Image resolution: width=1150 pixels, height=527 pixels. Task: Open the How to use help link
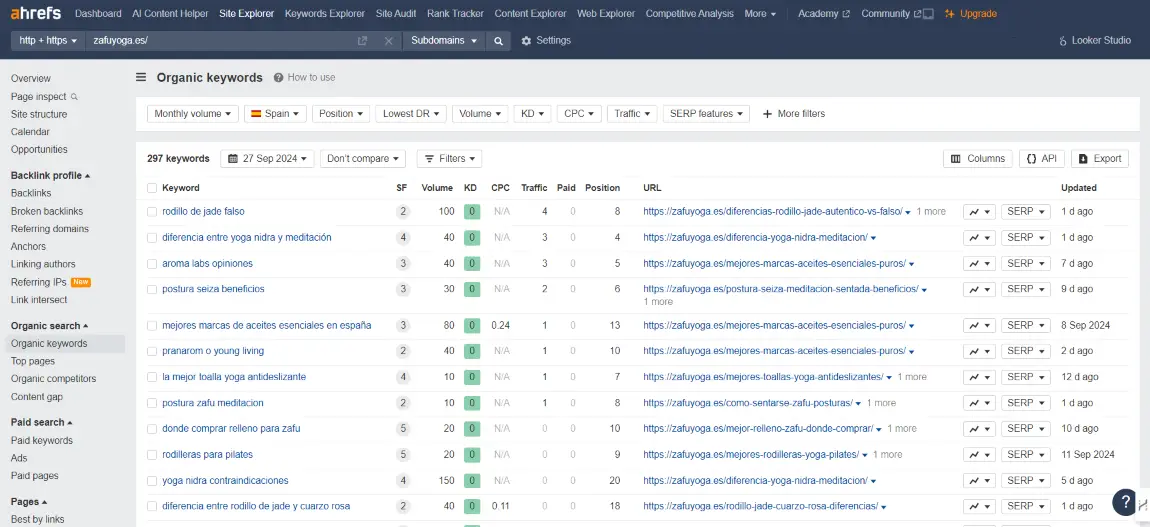304,77
